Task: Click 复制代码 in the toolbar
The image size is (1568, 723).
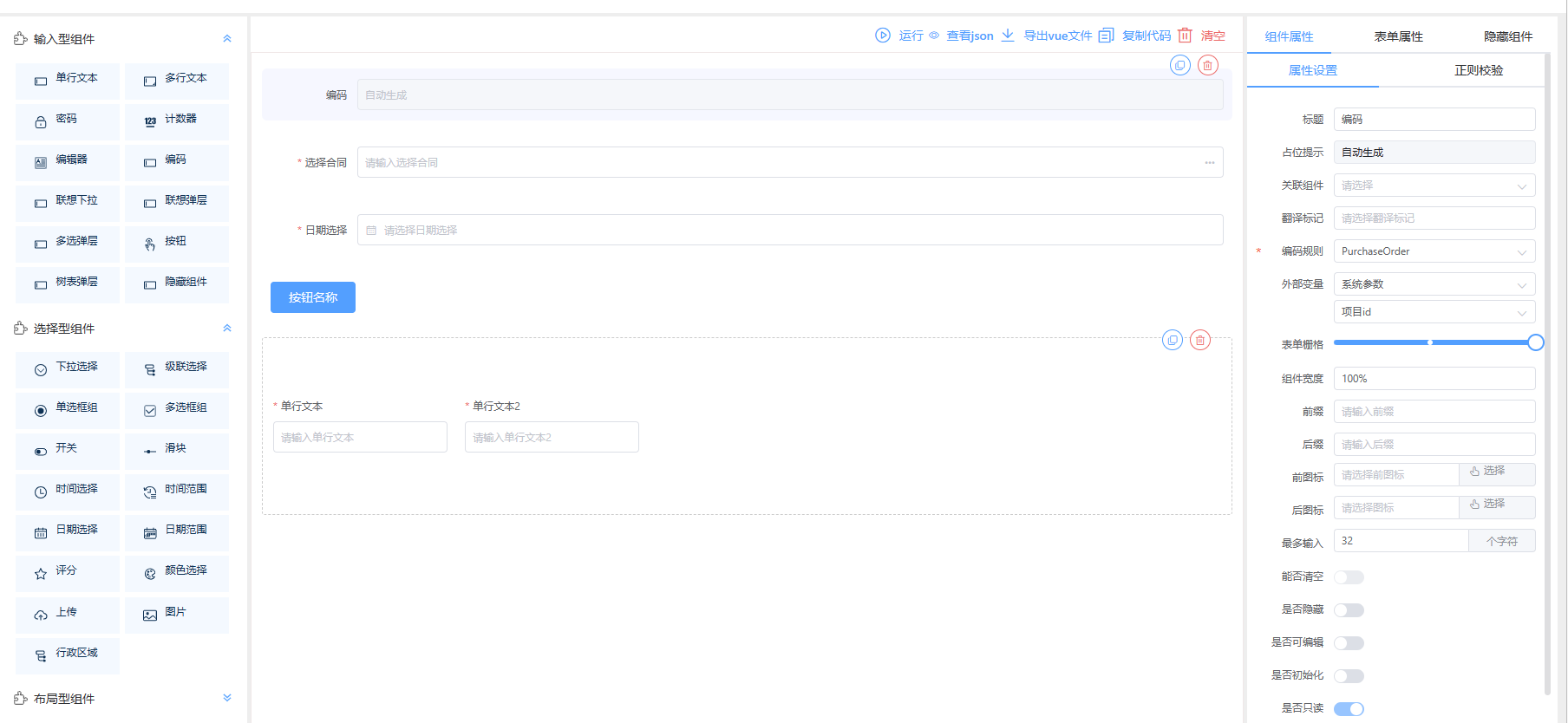Action: tap(1134, 36)
